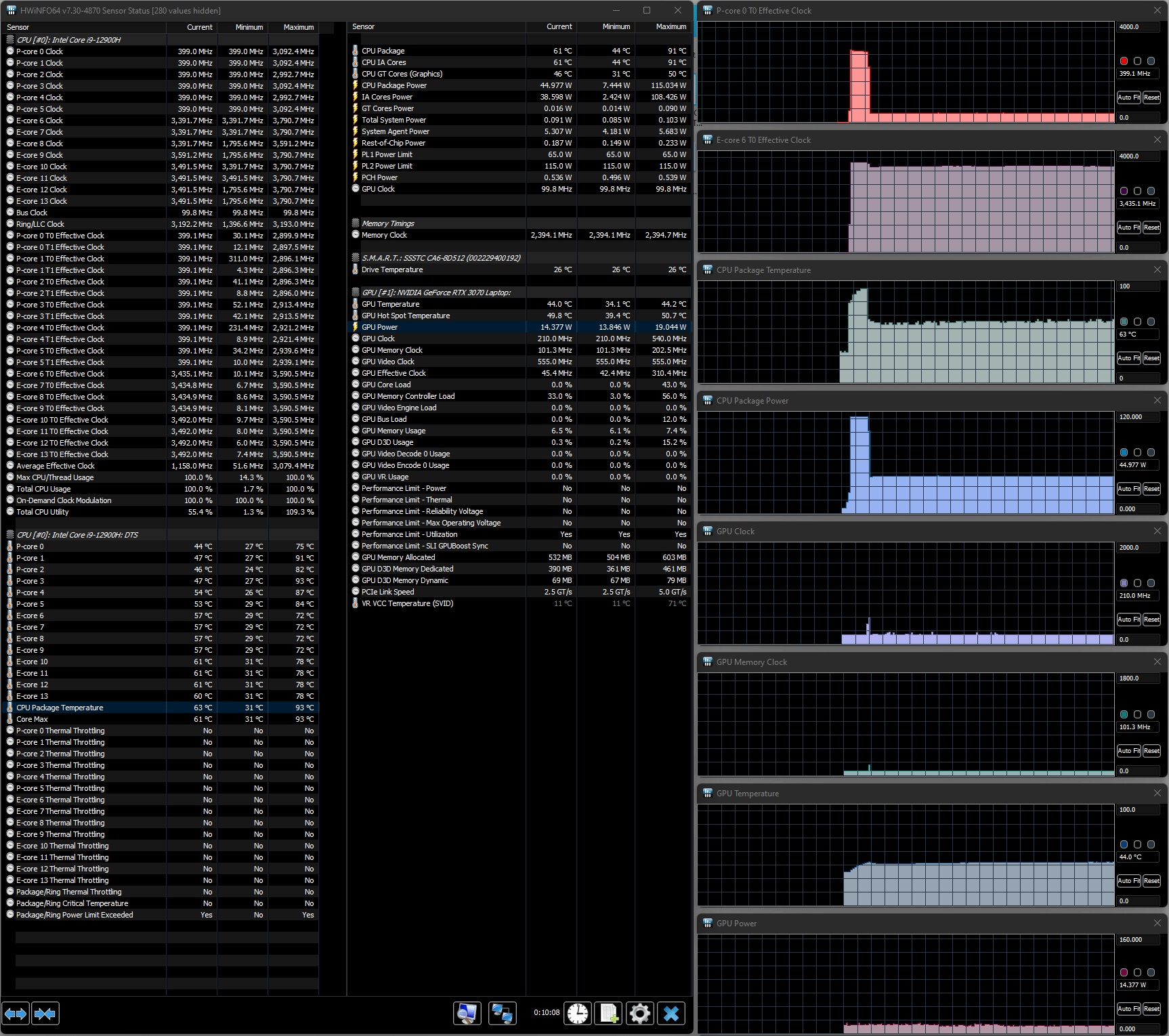1169x1036 pixels.
Task: Select the On-Demand Clock Modulation row
Action: coord(161,500)
